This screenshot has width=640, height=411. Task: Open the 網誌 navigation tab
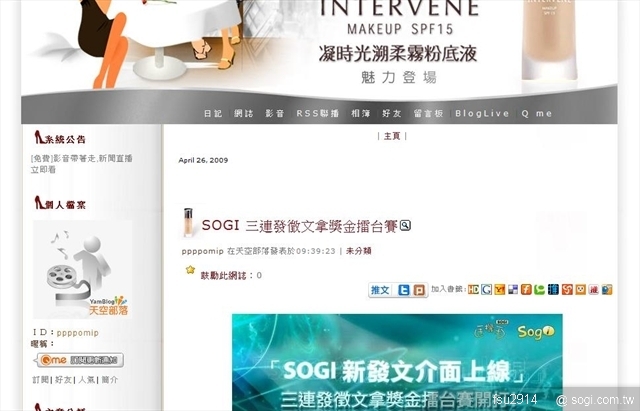[244, 113]
